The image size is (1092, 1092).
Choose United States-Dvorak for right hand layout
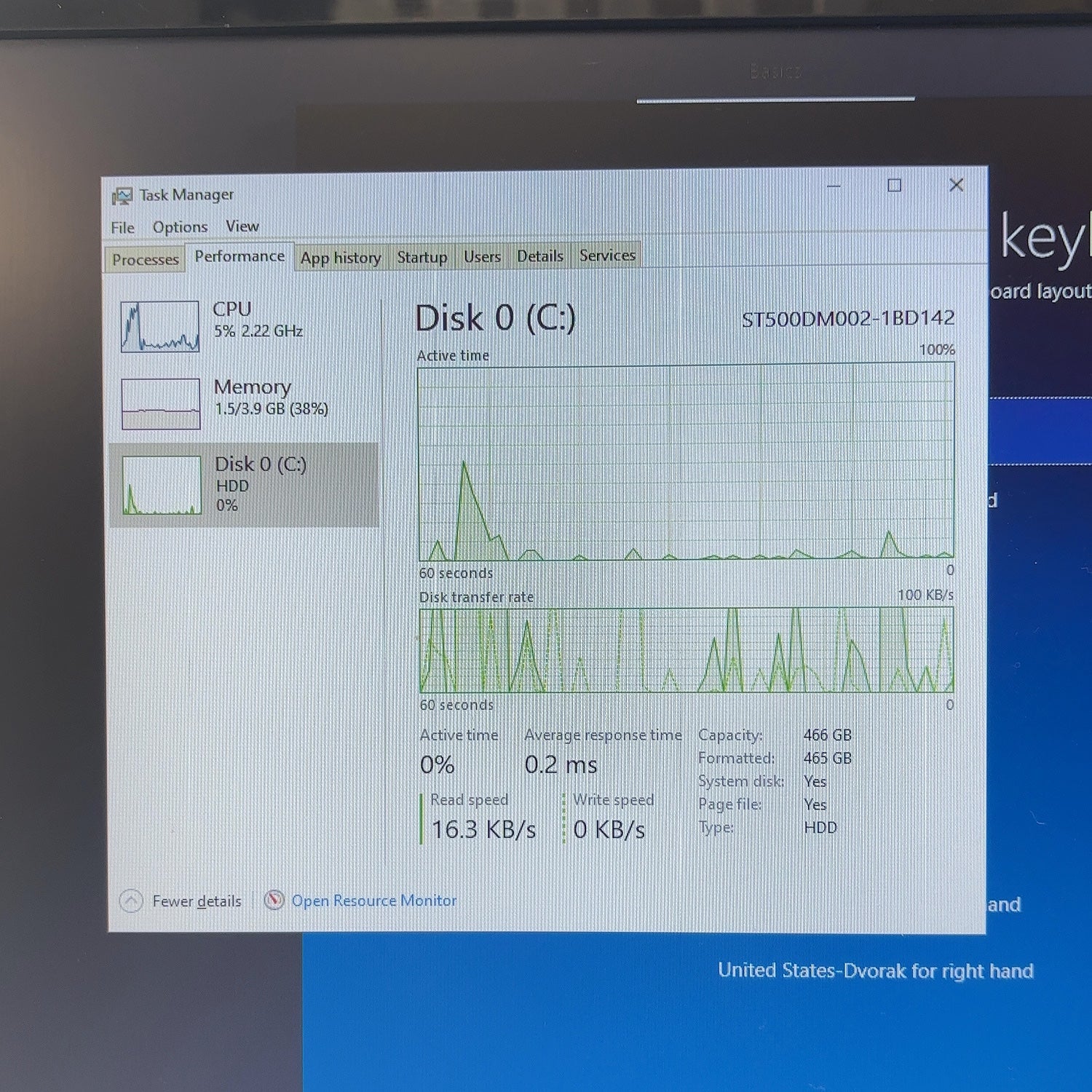pos(876,970)
